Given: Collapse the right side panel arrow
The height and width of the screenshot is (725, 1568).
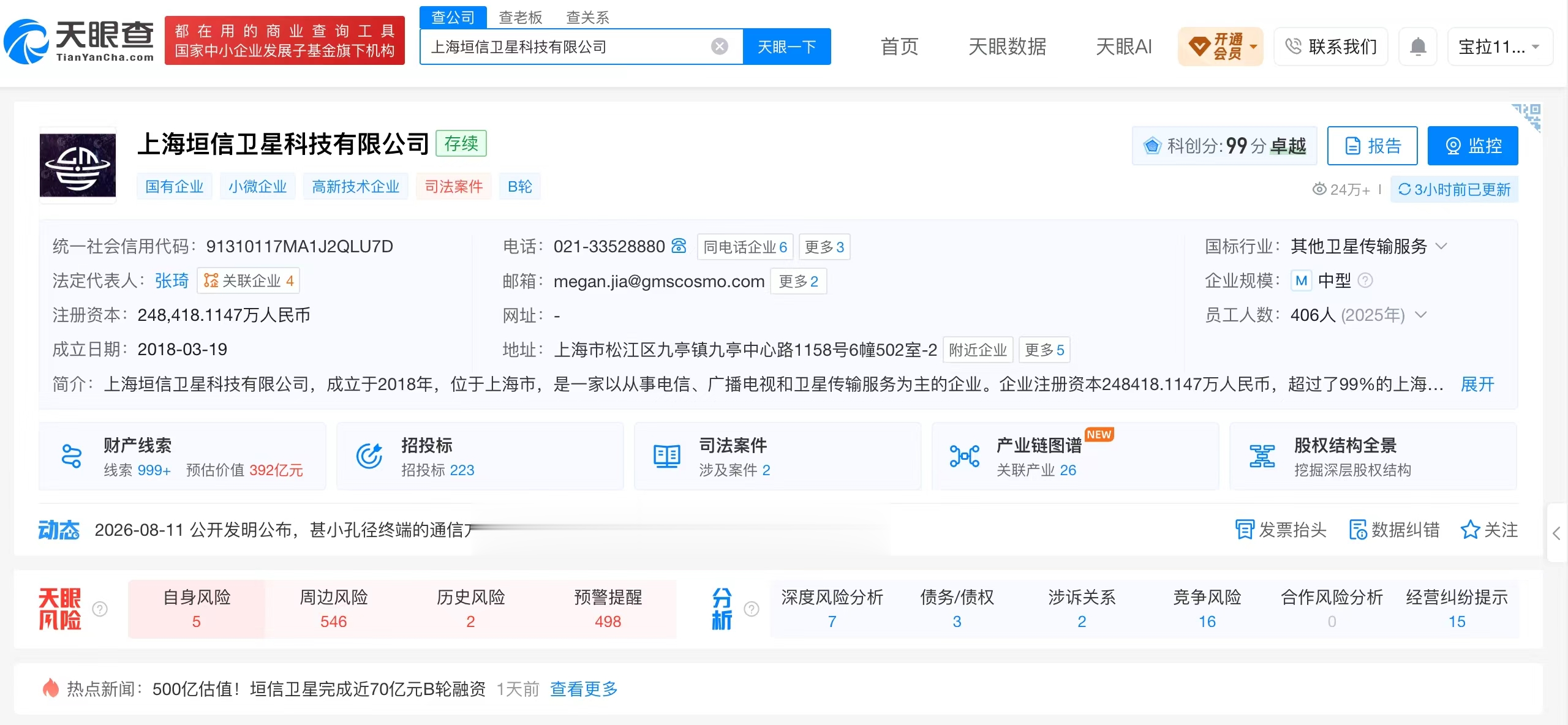Looking at the screenshot, I should click(1557, 533).
